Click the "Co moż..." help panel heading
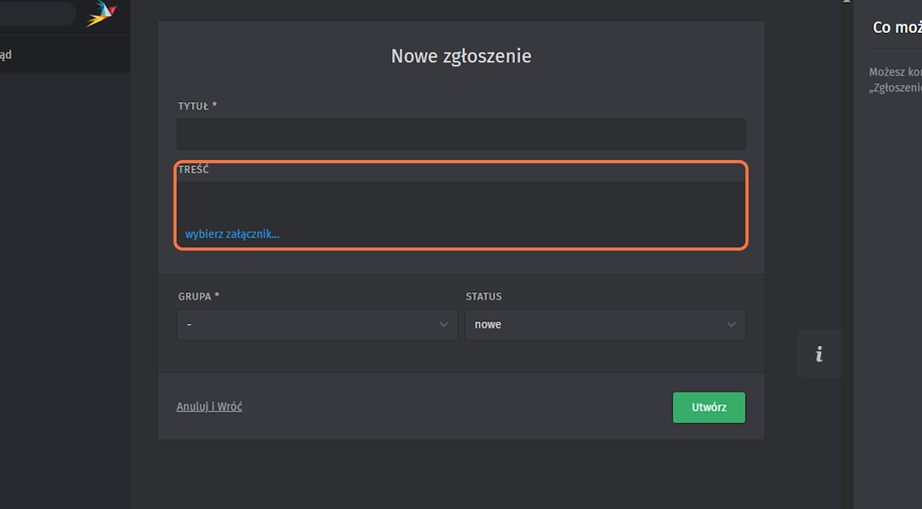Screen dimensions: 922x509 [x=896, y=28]
